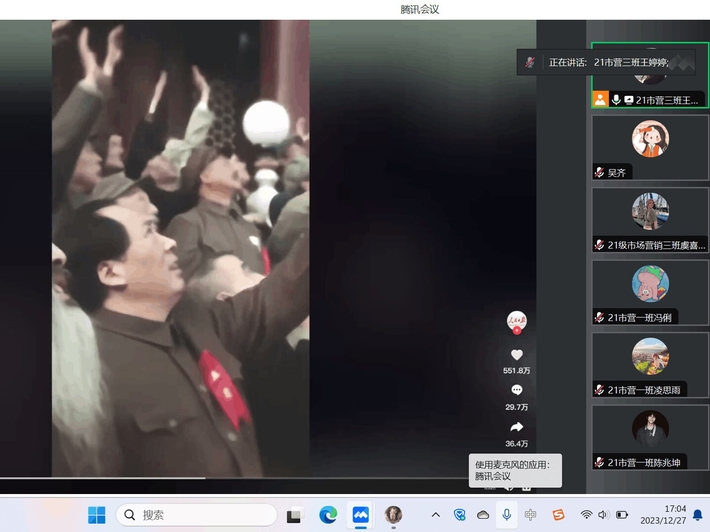The width and height of the screenshot is (710, 532).
Task: Open the notification bell in the taskbar
Action: pos(698,515)
